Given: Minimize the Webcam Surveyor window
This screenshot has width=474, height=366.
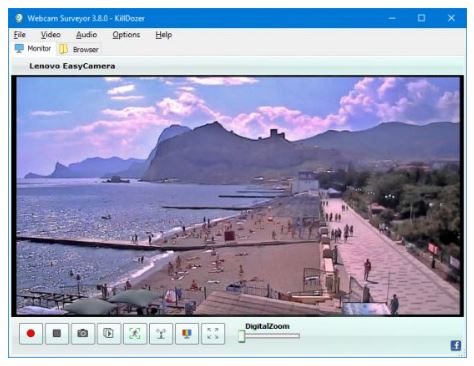Looking at the screenshot, I should coord(392,18).
